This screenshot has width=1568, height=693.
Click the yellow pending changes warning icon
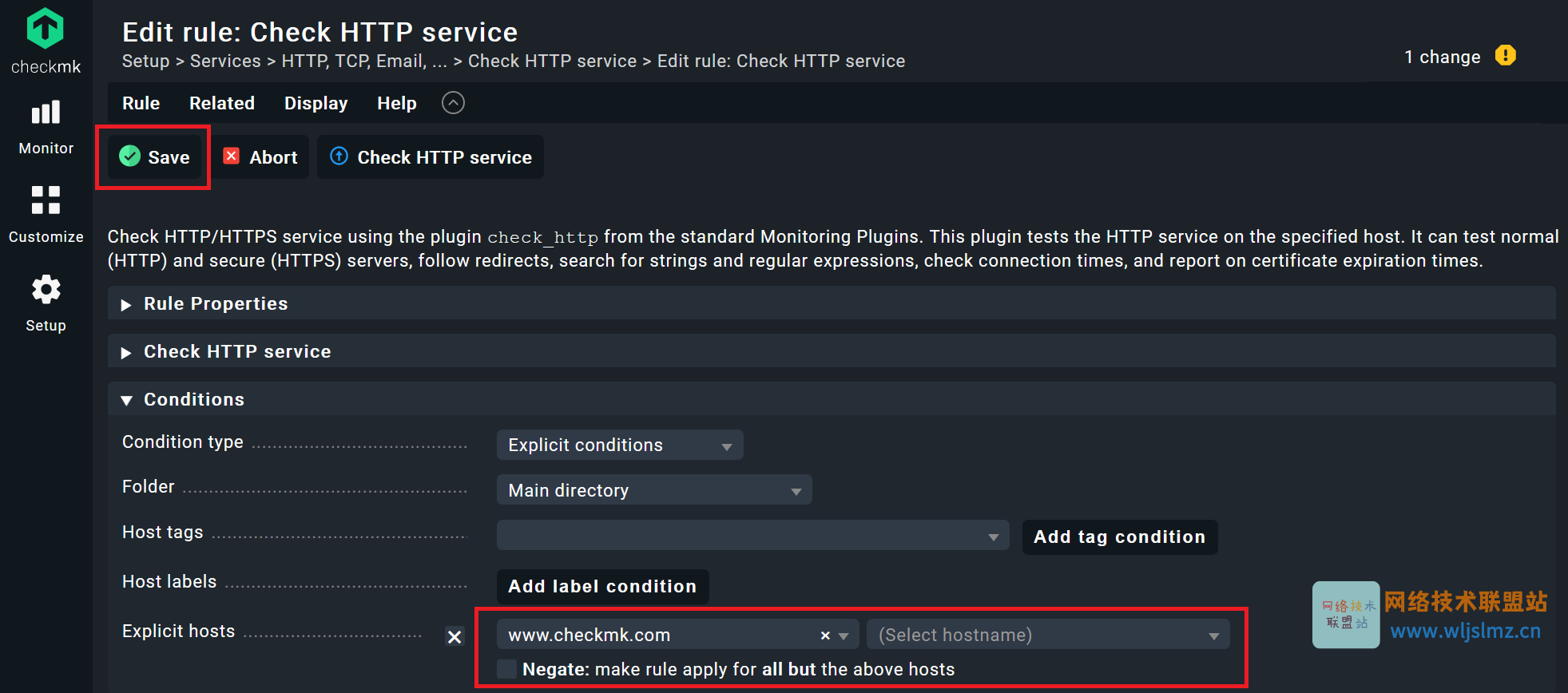pos(1505,56)
